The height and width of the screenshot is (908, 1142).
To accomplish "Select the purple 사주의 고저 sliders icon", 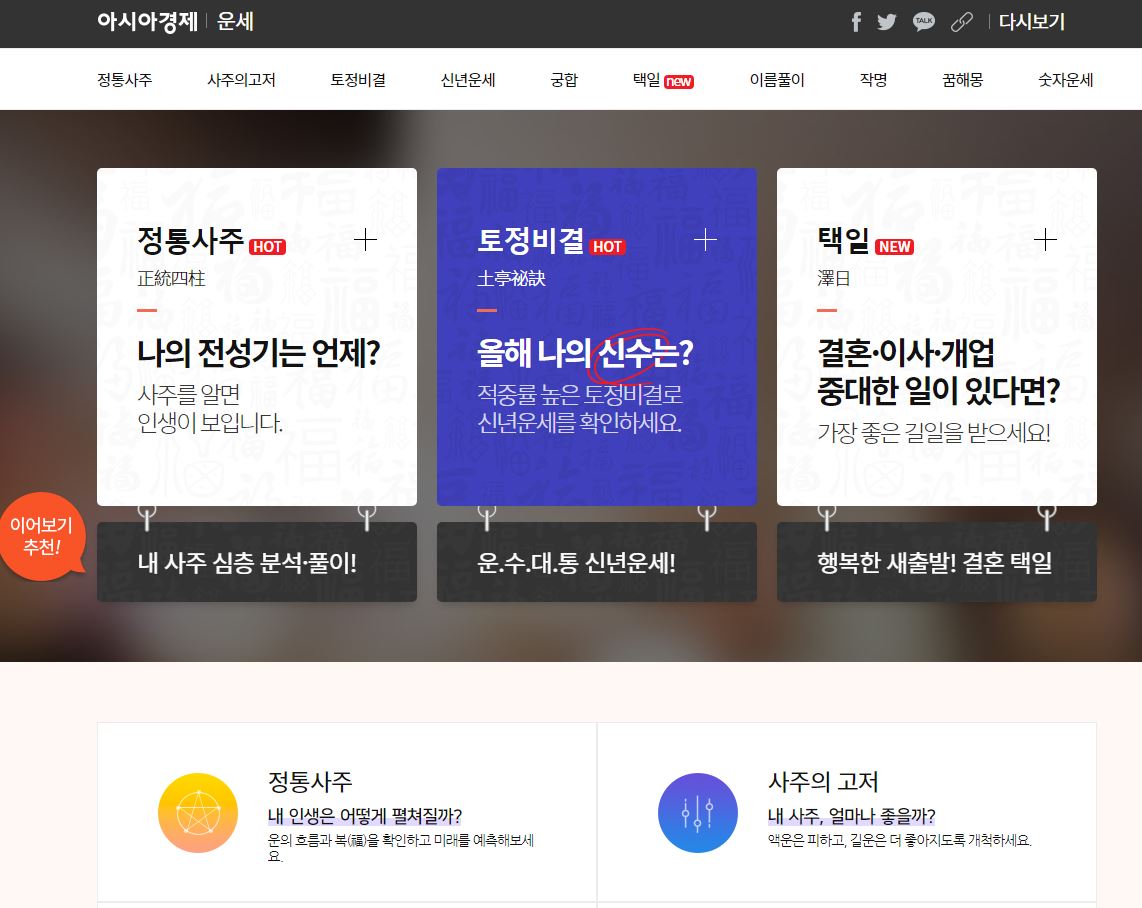I will pyautogui.click(x=697, y=813).
